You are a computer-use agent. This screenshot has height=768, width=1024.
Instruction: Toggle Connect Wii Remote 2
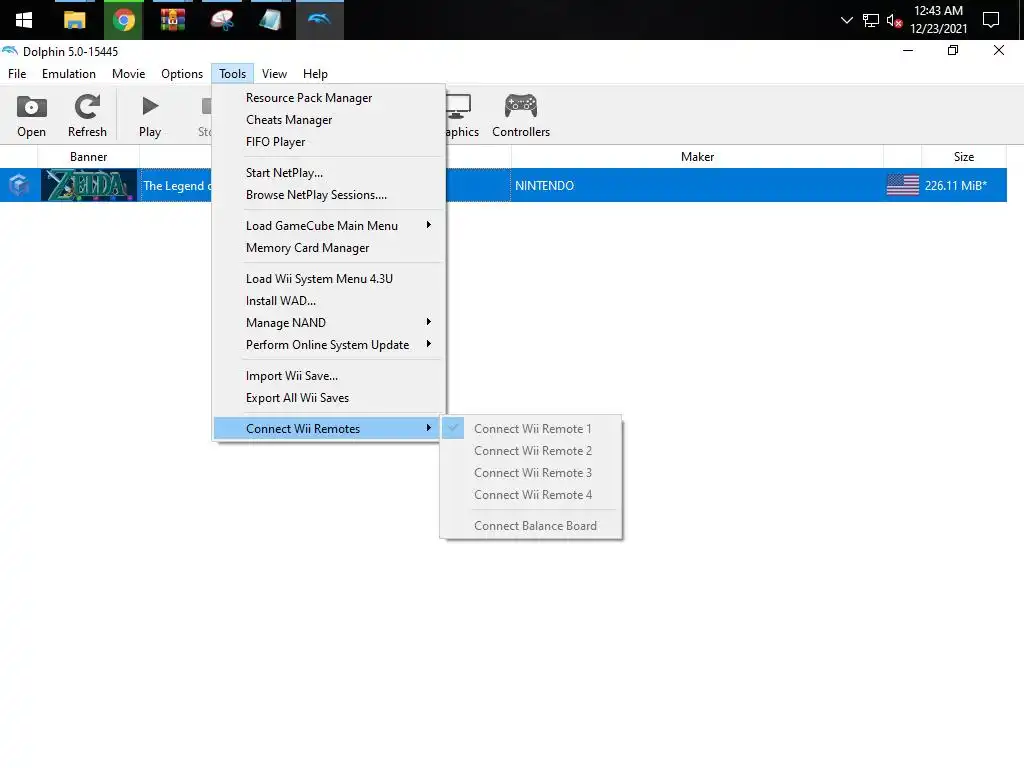(x=532, y=451)
